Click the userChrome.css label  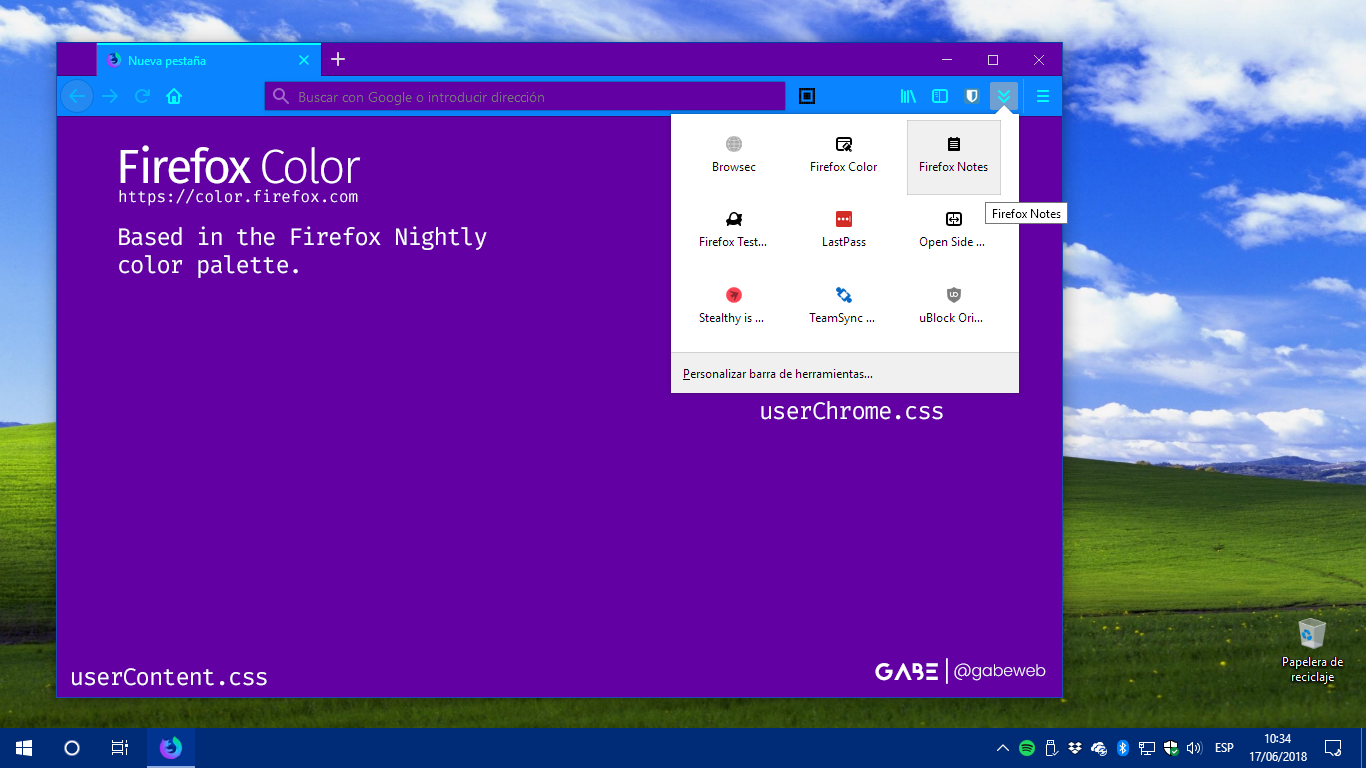(x=852, y=411)
